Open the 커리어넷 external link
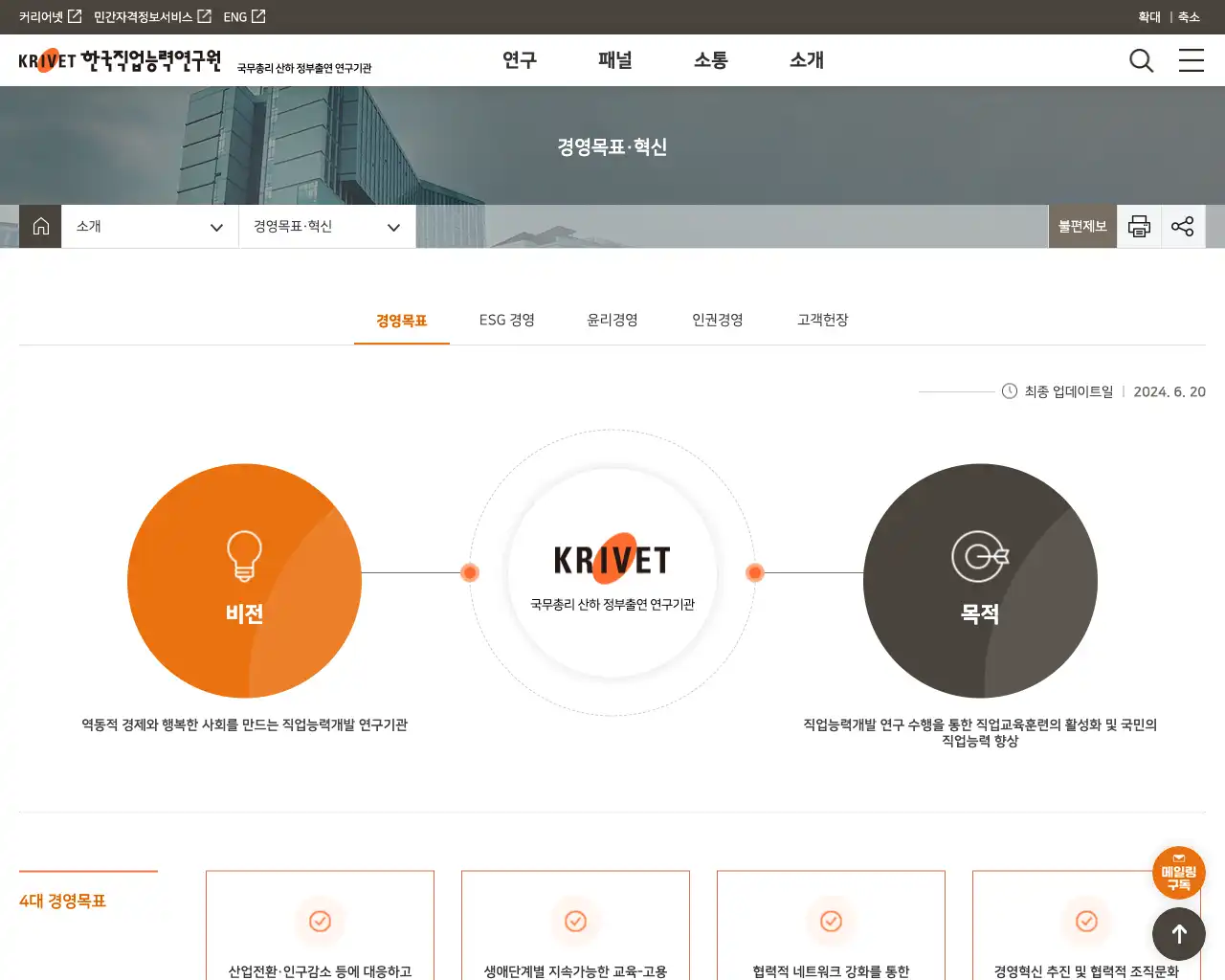1225x980 pixels. coord(50,17)
